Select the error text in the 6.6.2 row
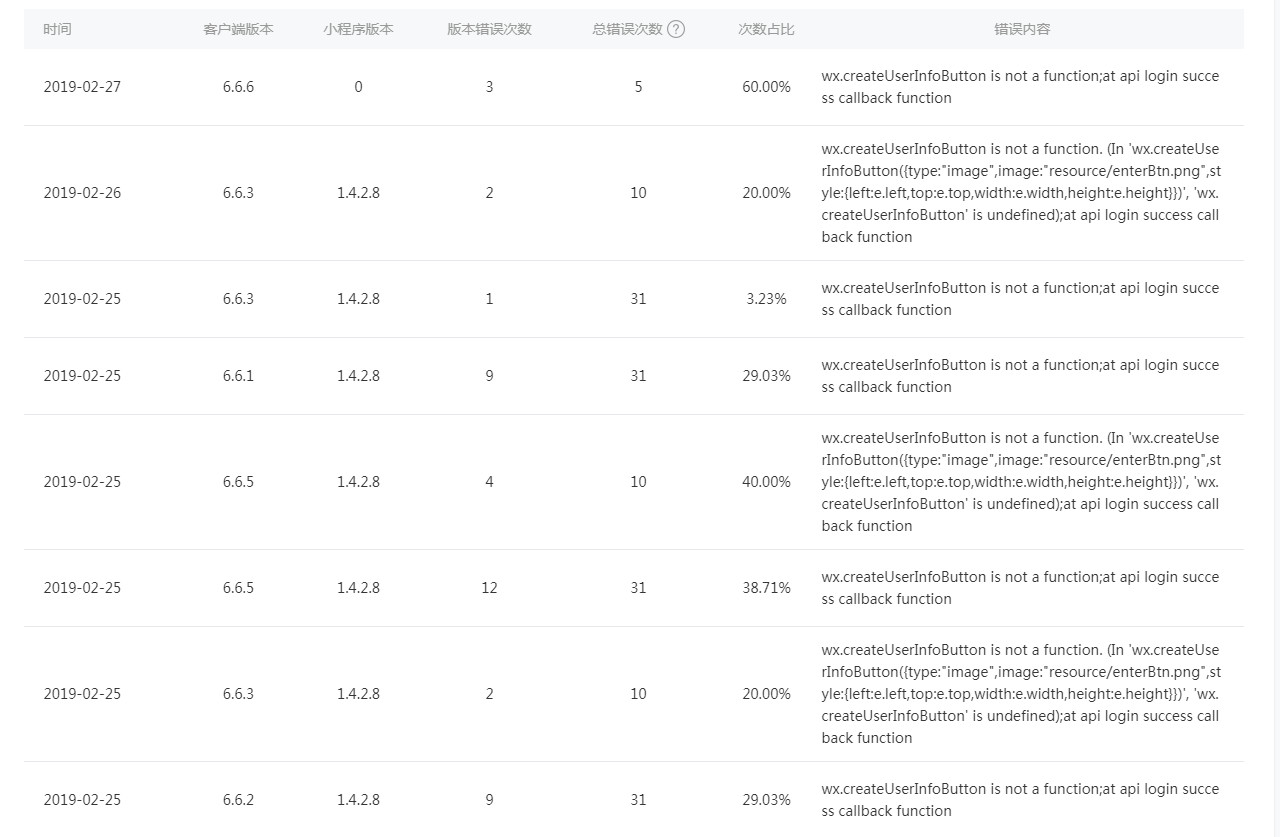This screenshot has width=1280, height=837. 1020,800
